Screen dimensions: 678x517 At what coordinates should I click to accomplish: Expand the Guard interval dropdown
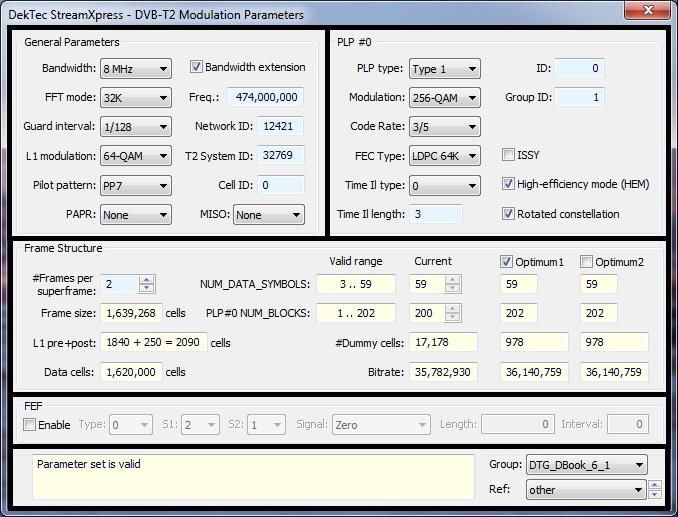136,127
